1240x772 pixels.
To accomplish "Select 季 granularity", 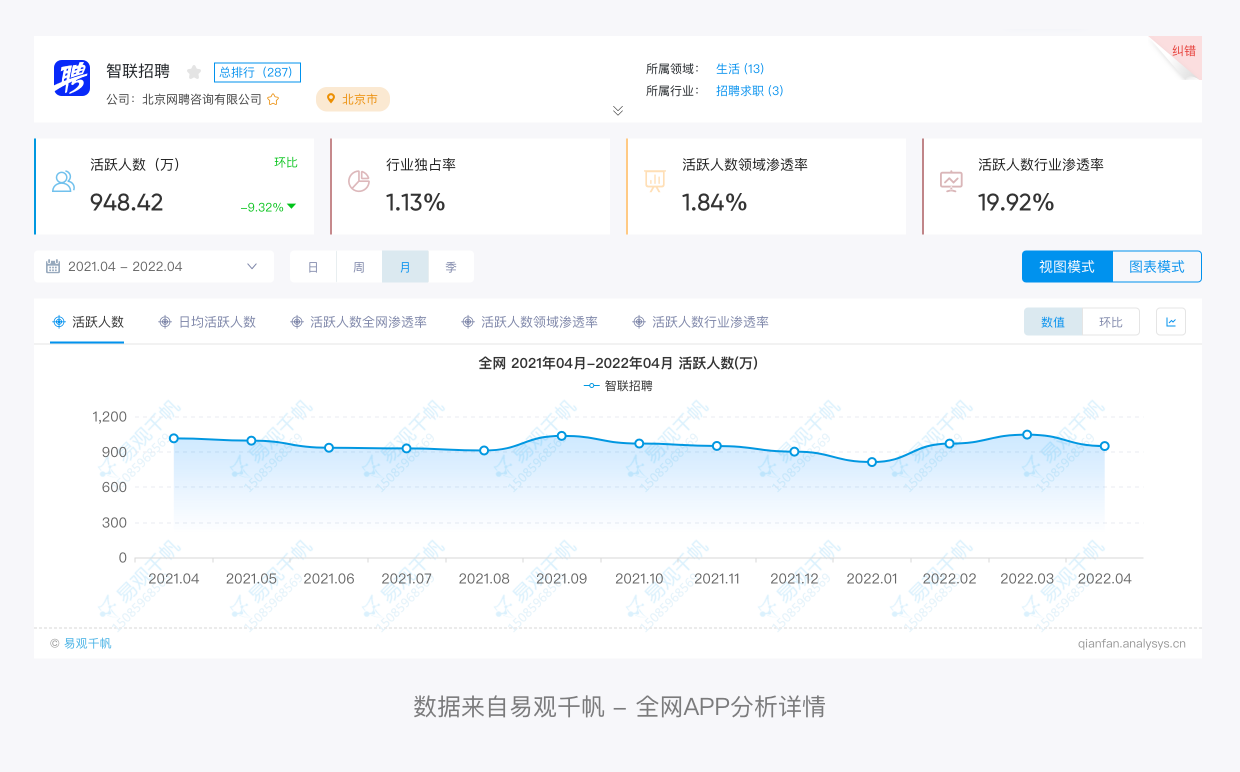I will [451, 267].
